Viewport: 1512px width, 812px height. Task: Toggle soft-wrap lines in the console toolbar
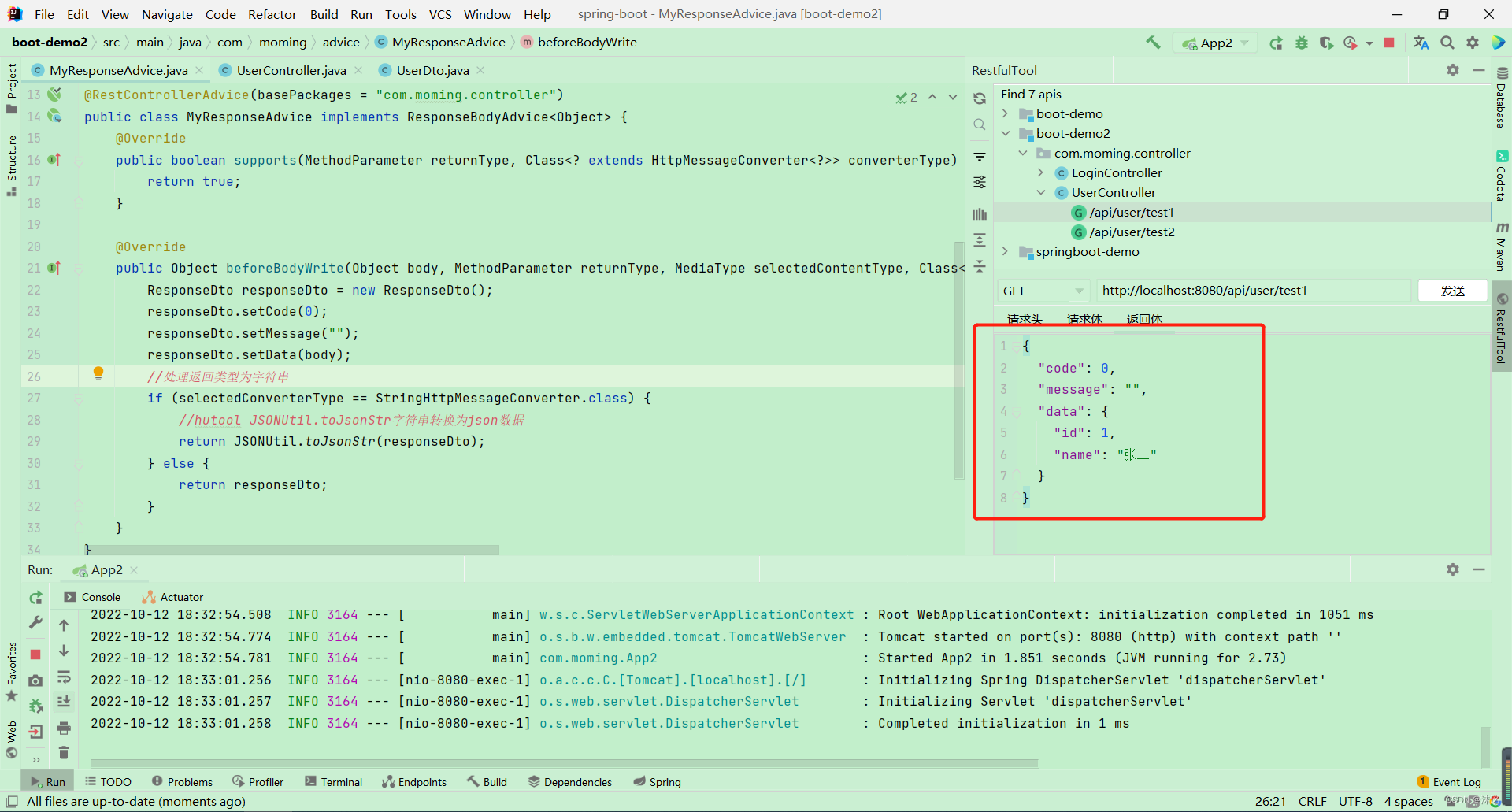coord(65,677)
